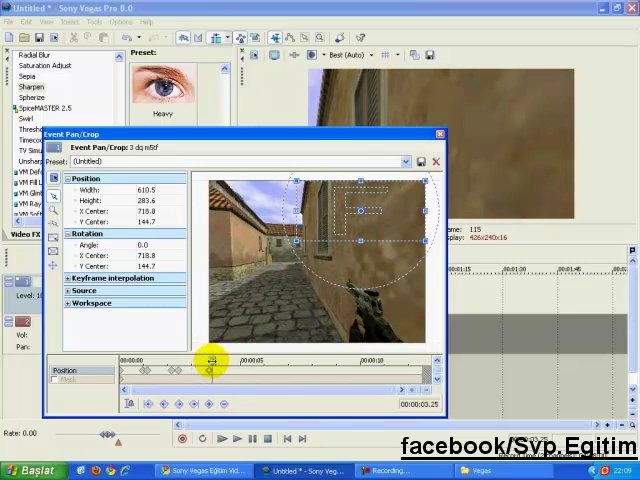
Task: Click the What's This help icon
Action: pos(360,38)
